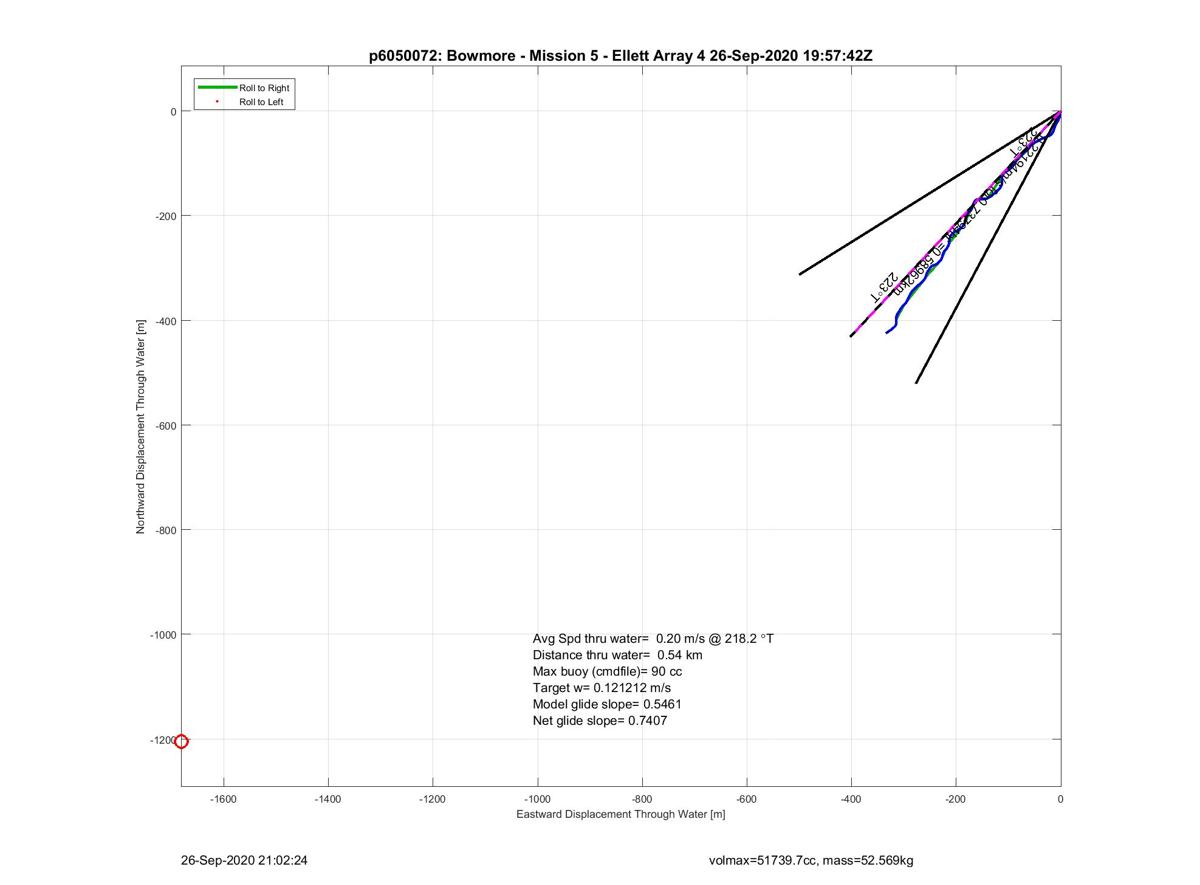Click y-axis tick label '-600'
Screen dimensions: 1200x885
[x=165, y=426]
